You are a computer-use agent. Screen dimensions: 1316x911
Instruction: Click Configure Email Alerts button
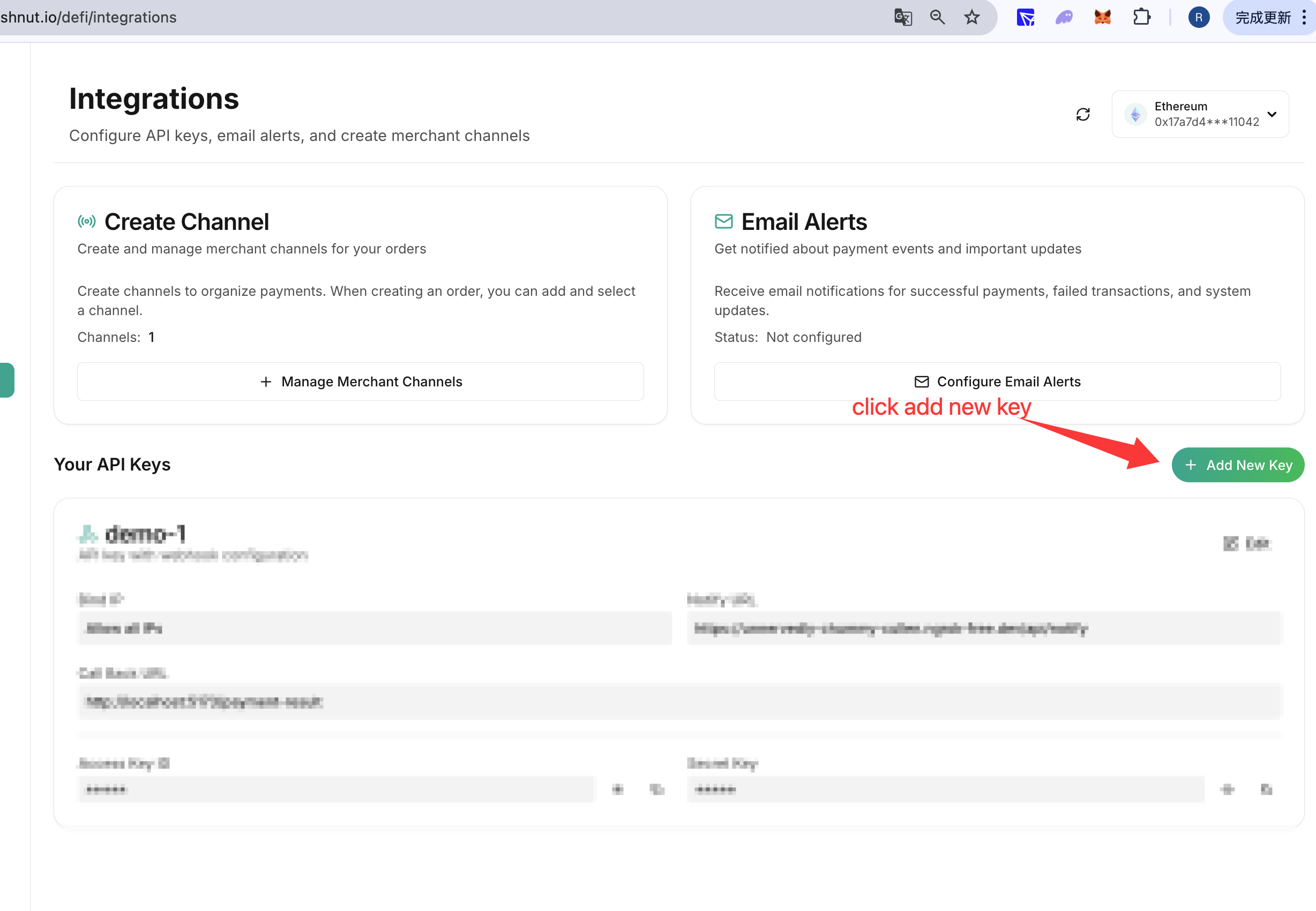click(x=997, y=382)
